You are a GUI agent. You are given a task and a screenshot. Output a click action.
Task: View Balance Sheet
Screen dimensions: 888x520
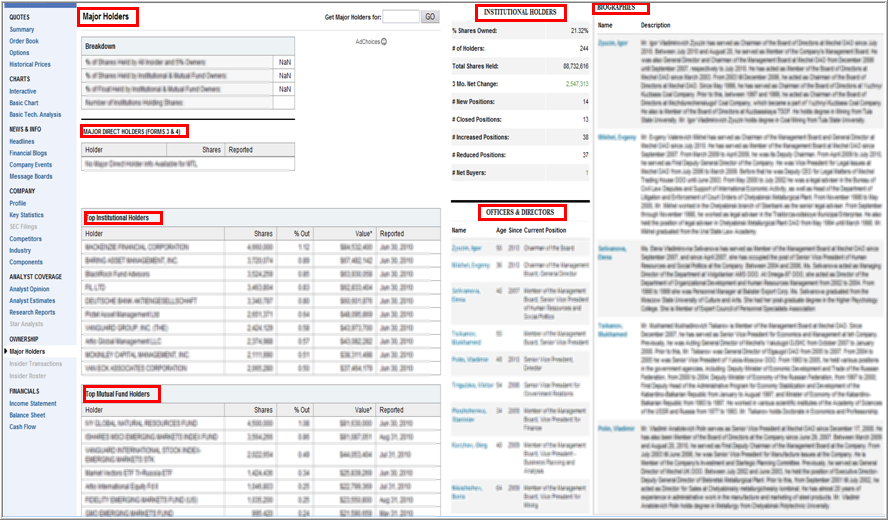[x=27, y=415]
